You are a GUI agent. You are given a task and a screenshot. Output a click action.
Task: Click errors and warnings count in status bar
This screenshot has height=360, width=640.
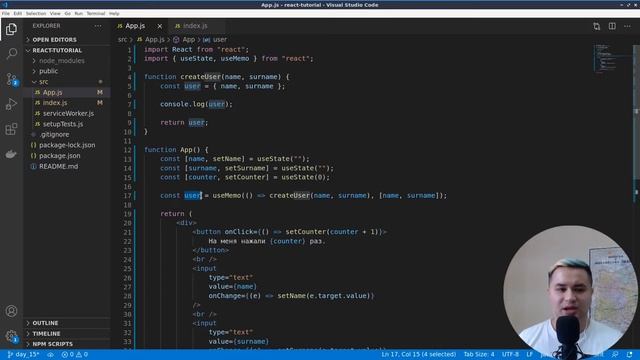[75, 354]
